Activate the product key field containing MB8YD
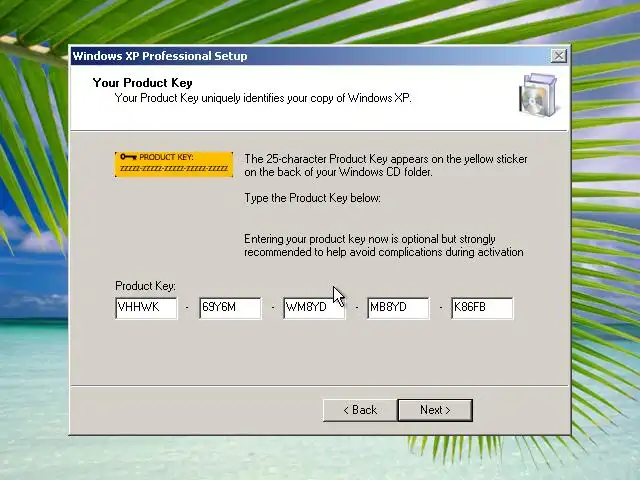 398,308
